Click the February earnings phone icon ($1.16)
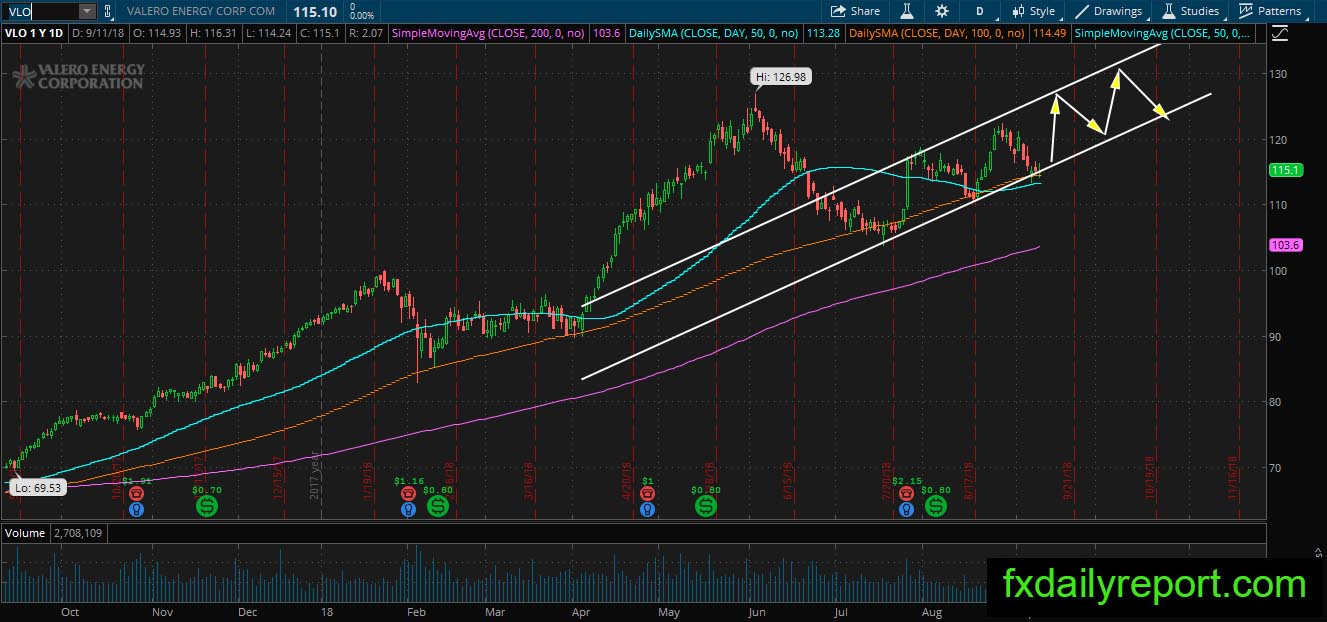The width and height of the screenshot is (1327, 622). point(408,493)
